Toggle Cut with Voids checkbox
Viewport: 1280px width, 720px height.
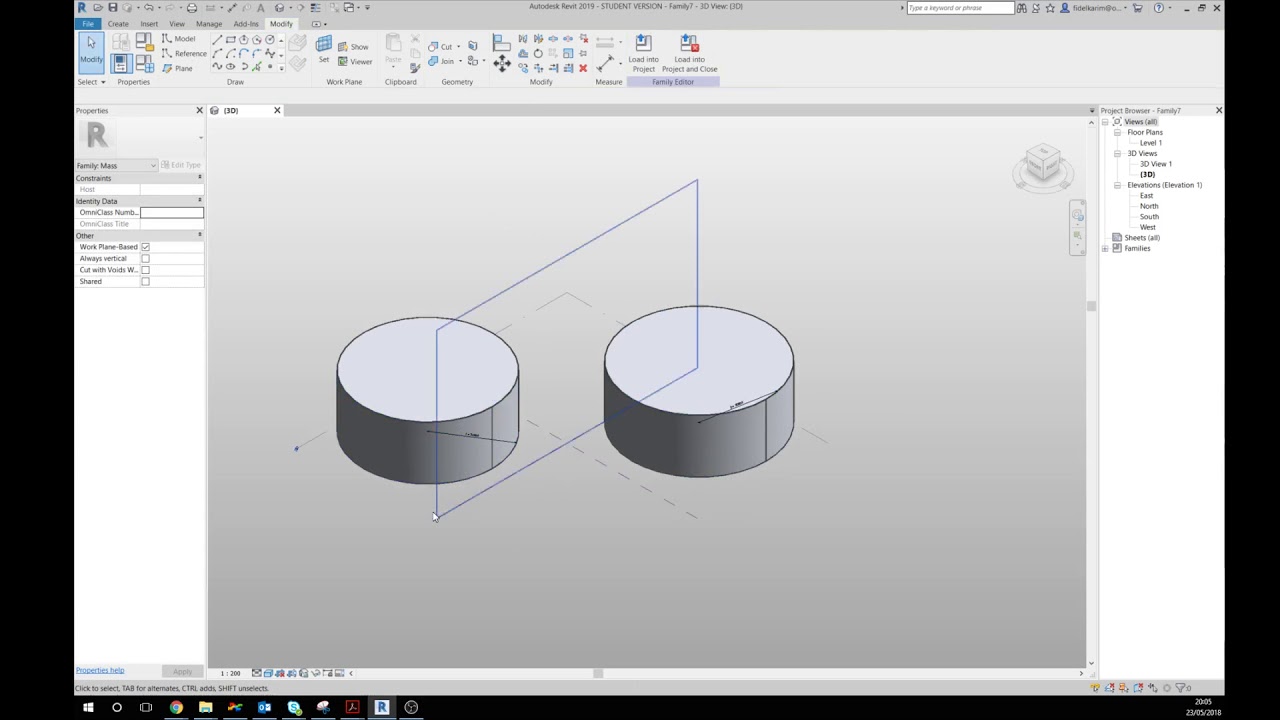pyautogui.click(x=145, y=270)
